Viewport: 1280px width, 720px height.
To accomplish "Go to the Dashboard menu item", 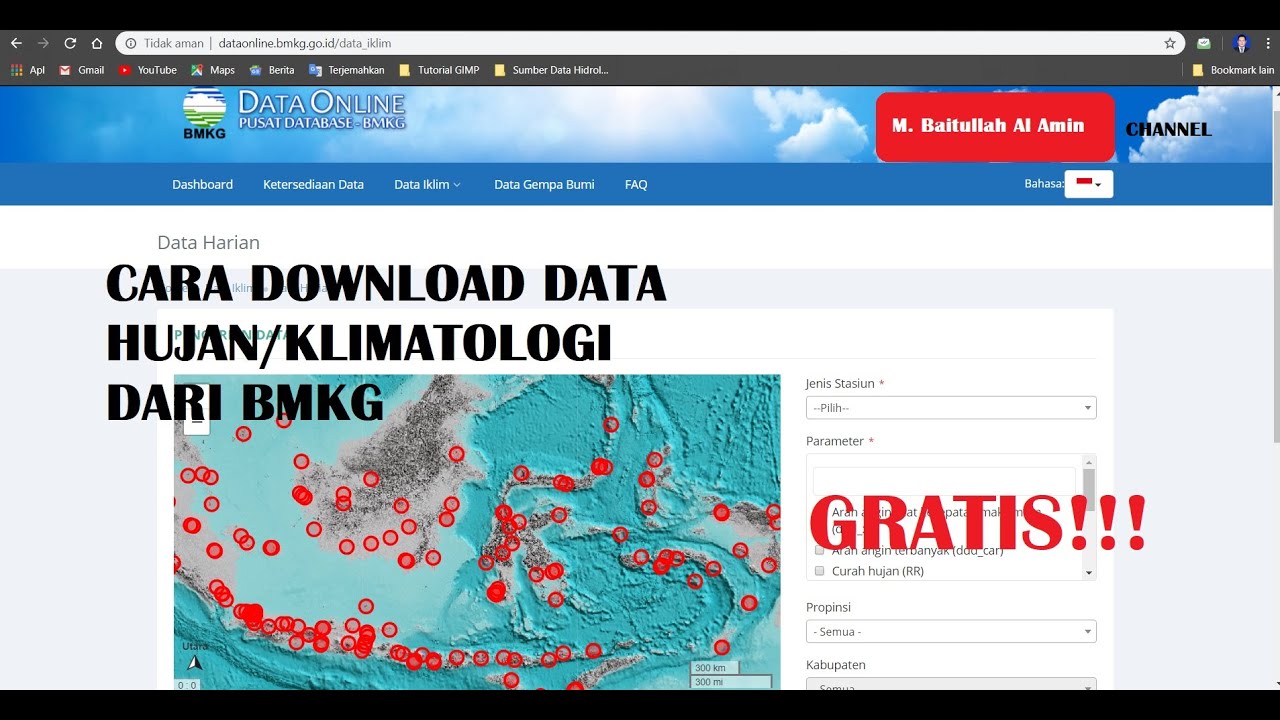I will (202, 184).
